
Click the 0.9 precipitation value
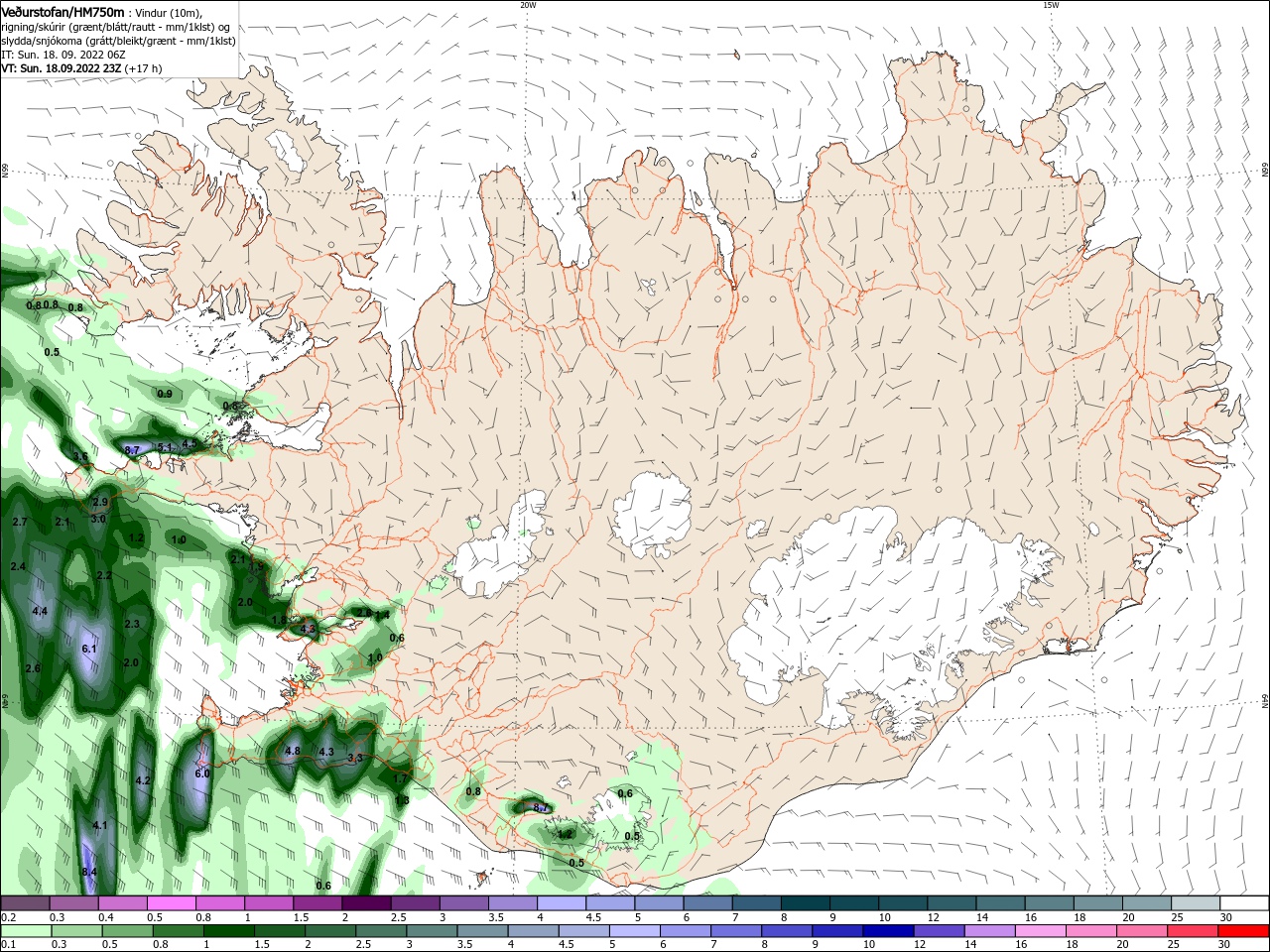[165, 394]
